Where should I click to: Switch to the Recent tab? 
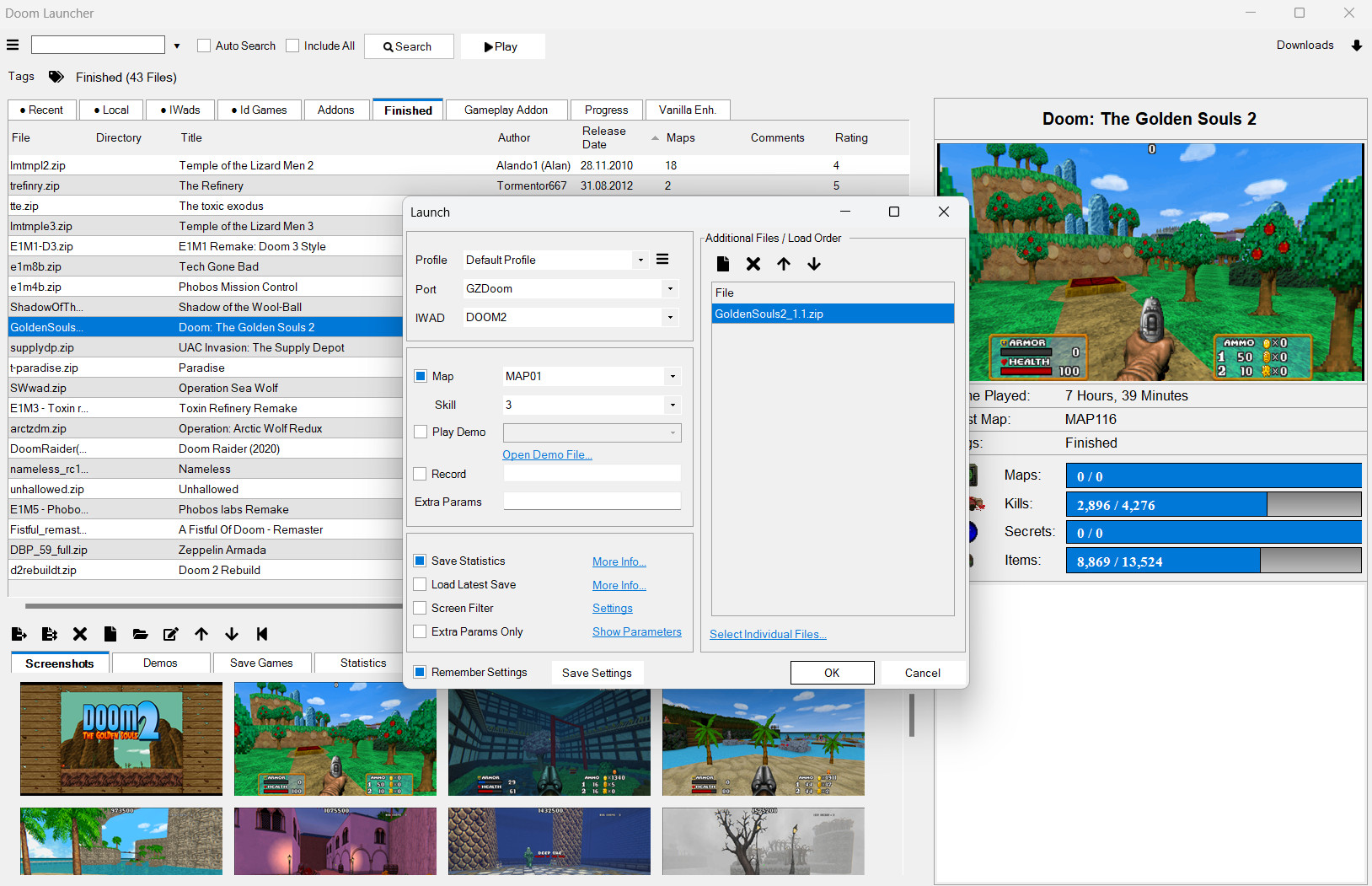(42, 110)
